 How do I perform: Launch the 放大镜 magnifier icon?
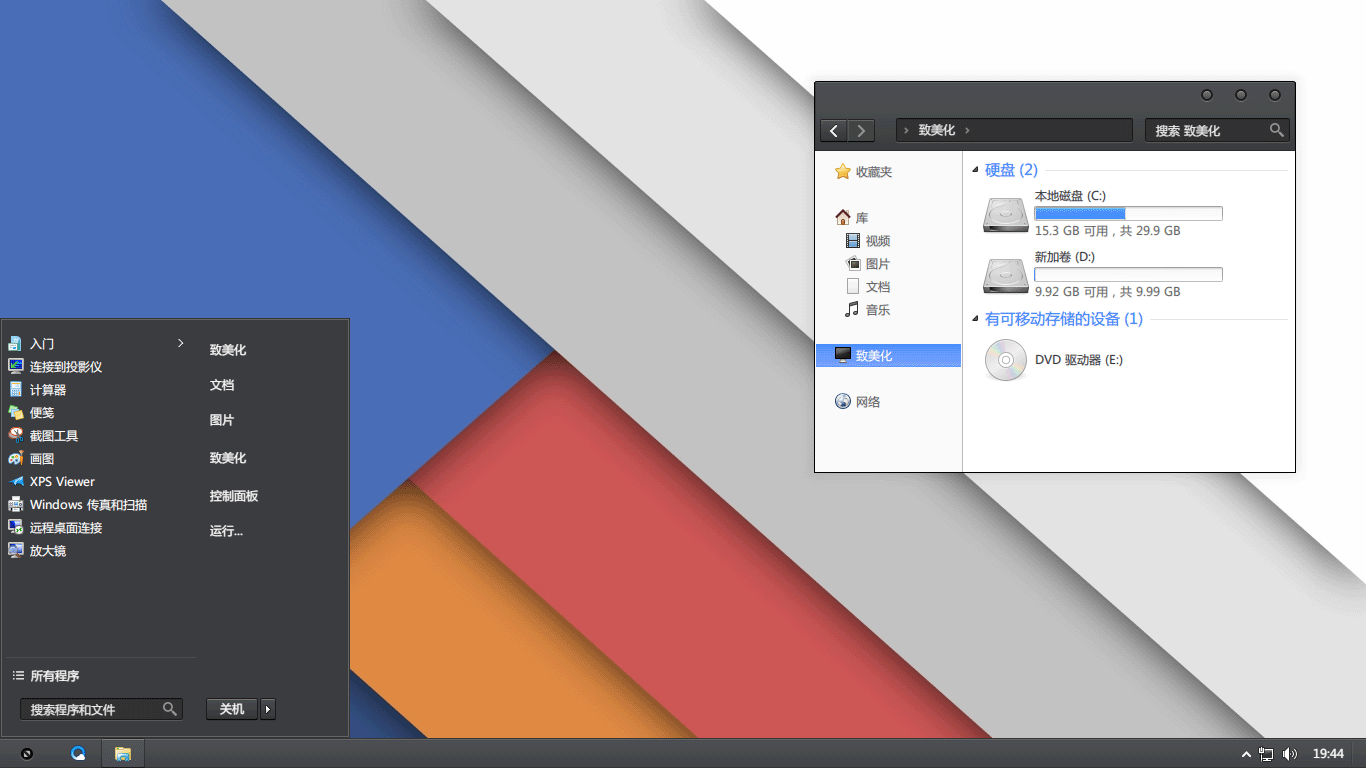point(16,551)
